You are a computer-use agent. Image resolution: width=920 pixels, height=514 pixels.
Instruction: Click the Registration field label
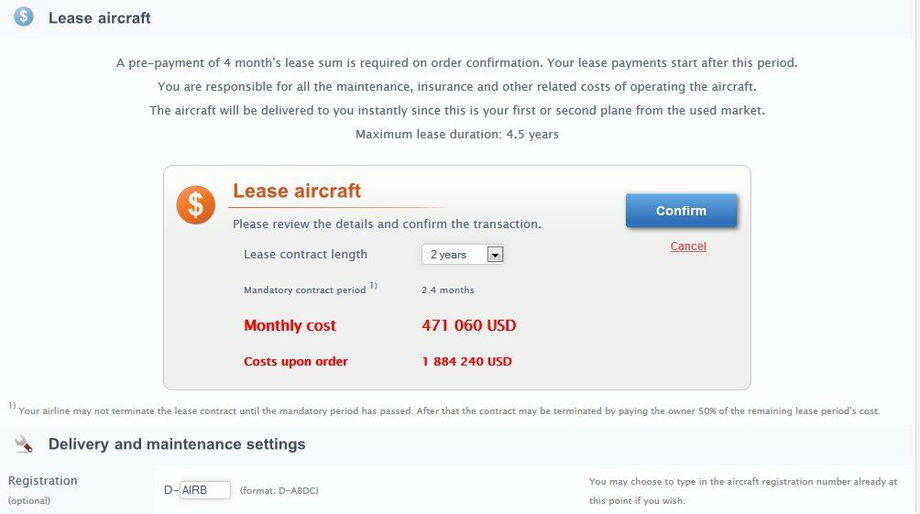coord(43,481)
